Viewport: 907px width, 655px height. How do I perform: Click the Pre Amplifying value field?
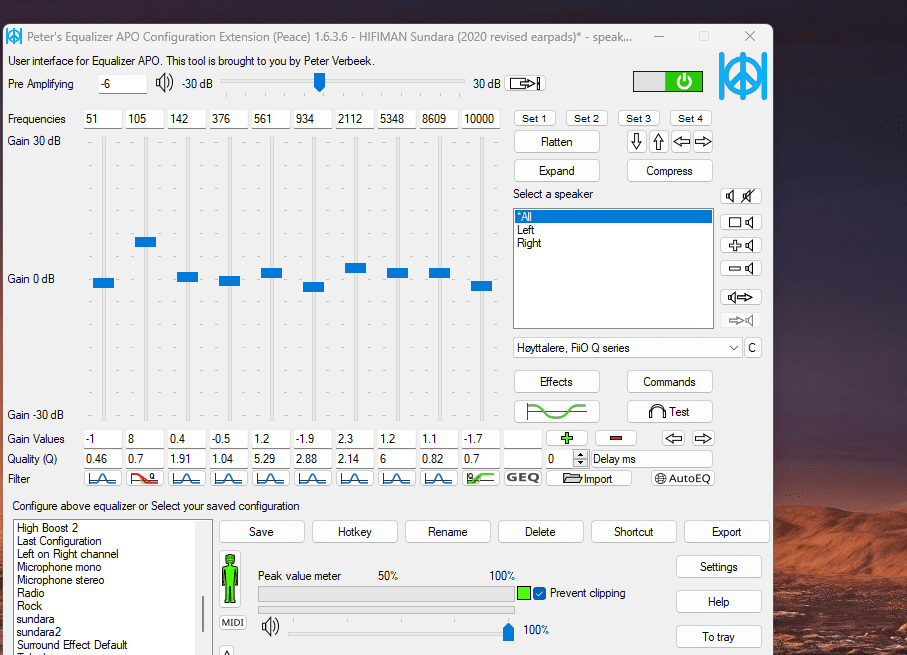tap(122, 84)
